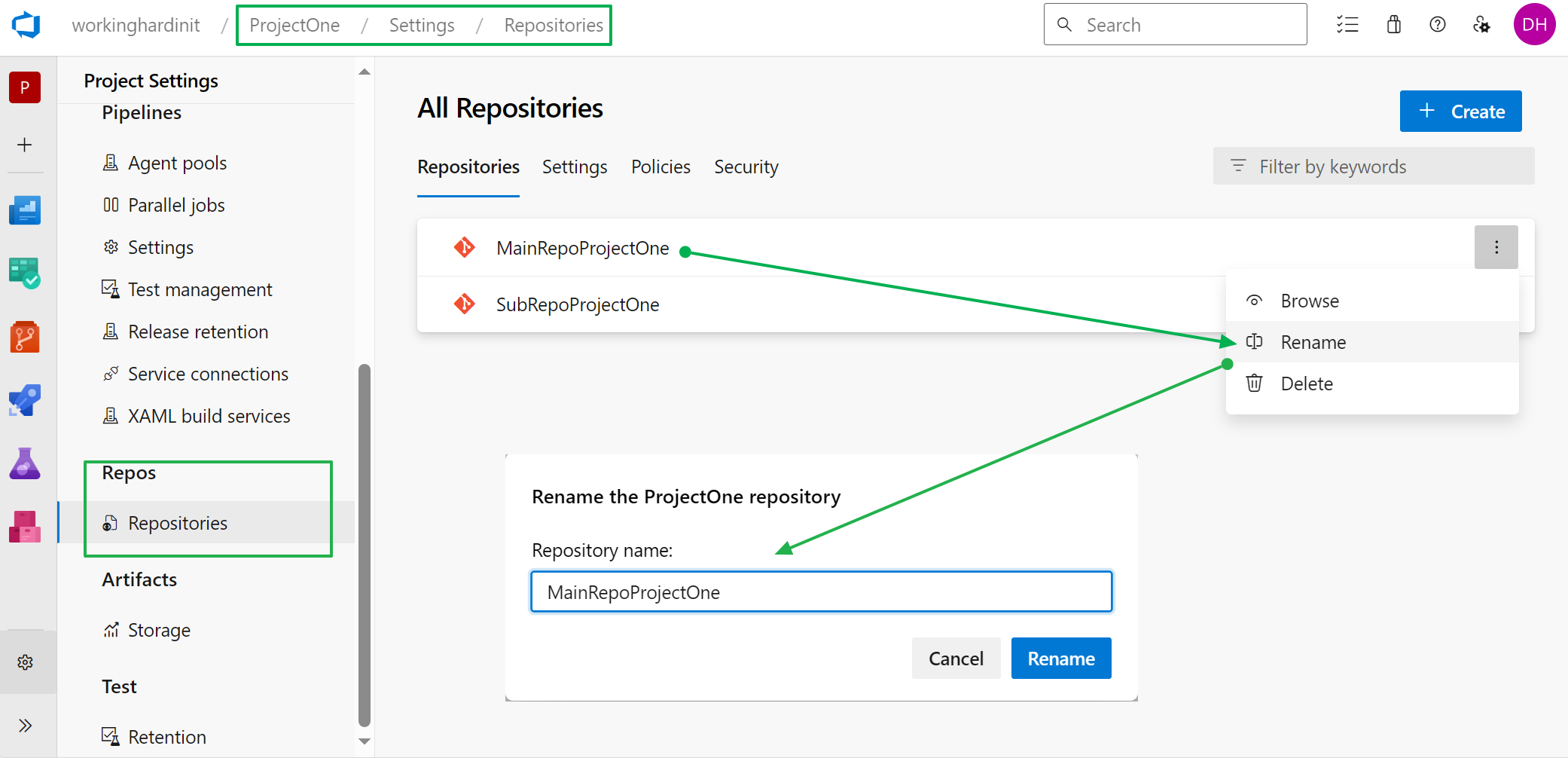Choose Browse from the context menu
Screen dimensions: 1568x758
pos(1372,301)
